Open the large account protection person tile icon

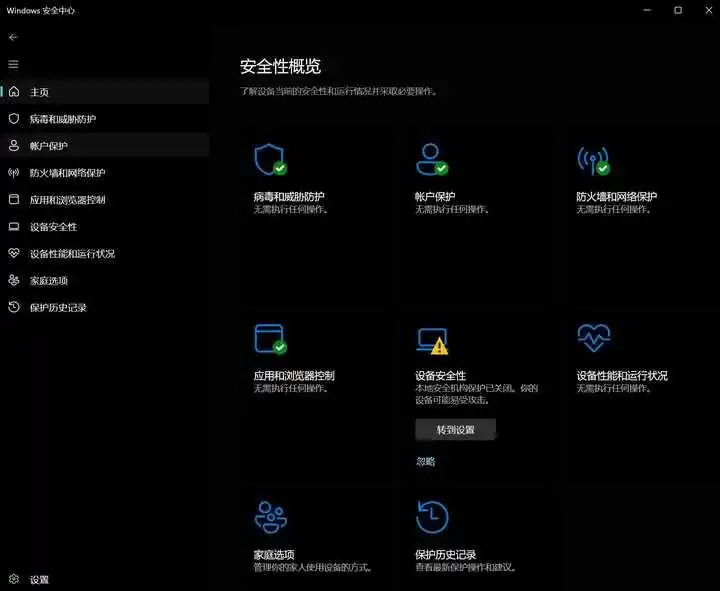(432, 159)
